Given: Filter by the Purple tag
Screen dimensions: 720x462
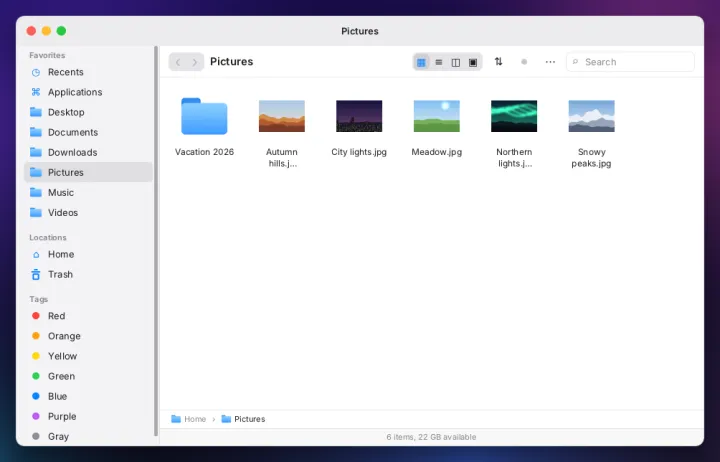Looking at the screenshot, I should (88, 417).
